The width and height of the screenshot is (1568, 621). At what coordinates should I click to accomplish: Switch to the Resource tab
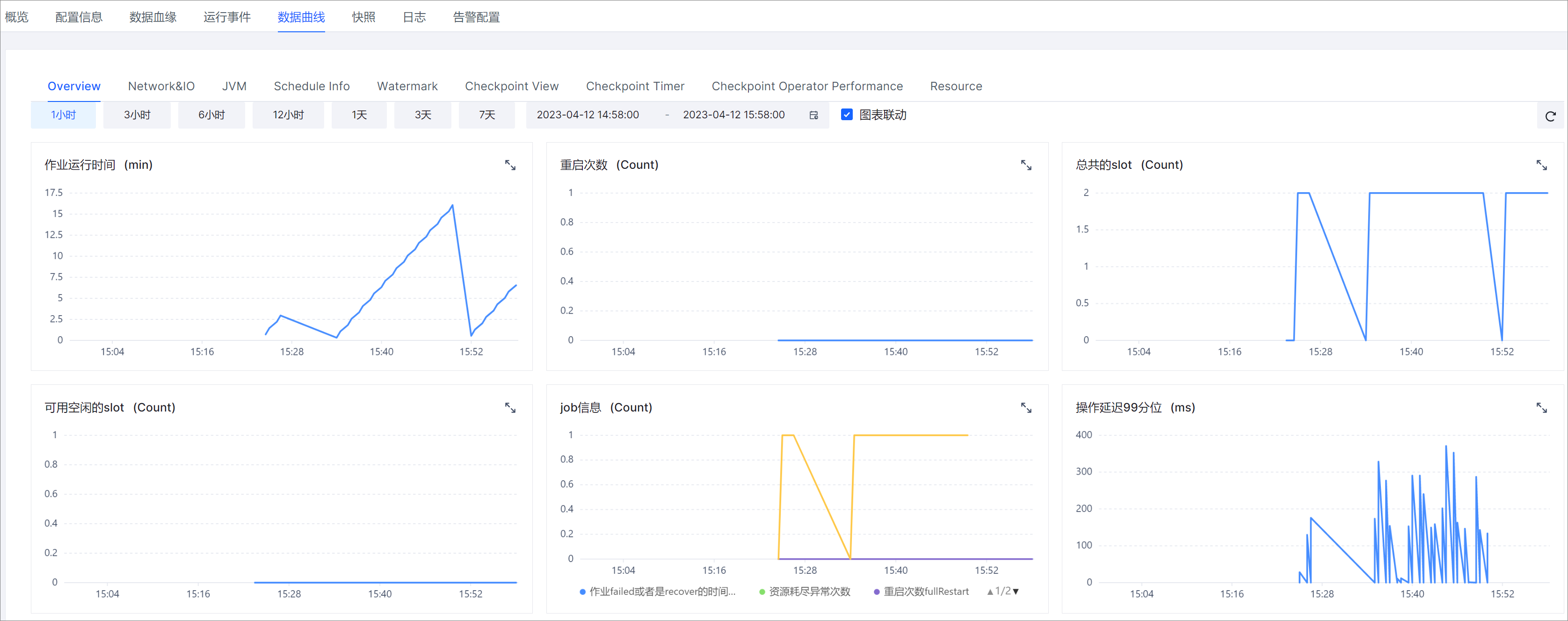coord(956,87)
